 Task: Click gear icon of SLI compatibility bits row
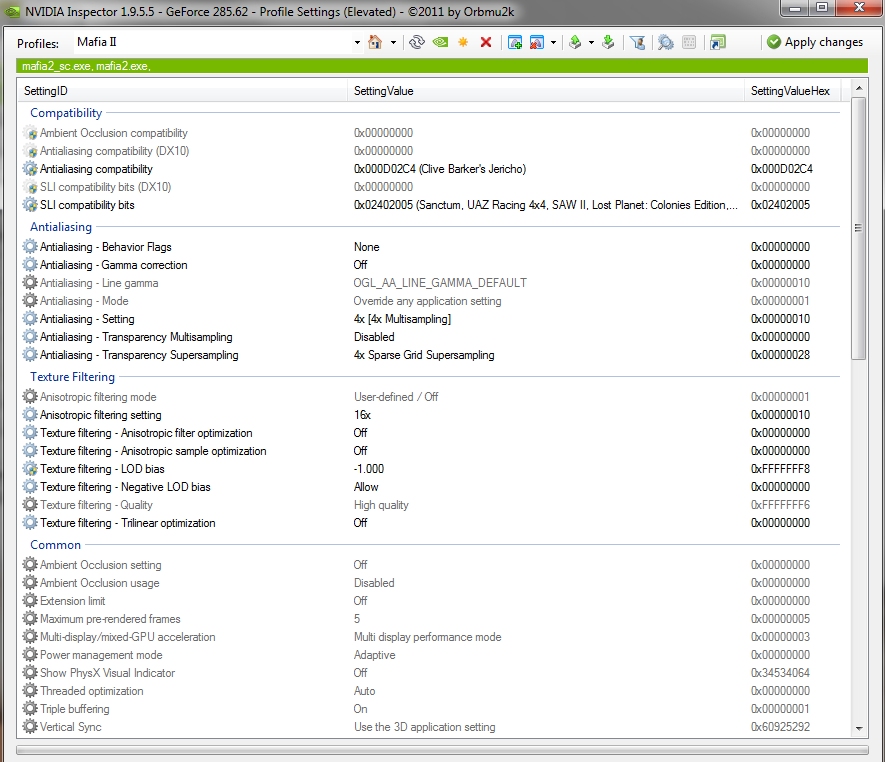click(x=30, y=205)
